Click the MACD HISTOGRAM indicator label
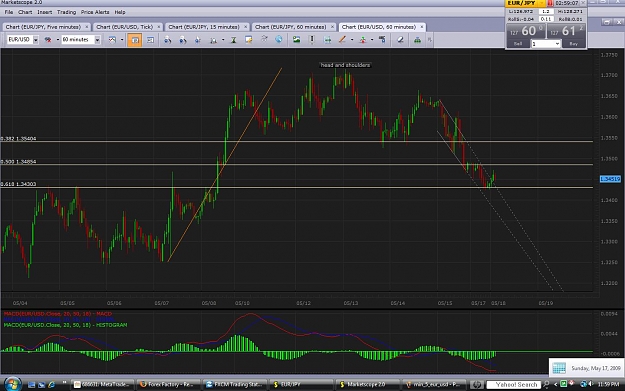Viewport: 625px width, 391px height. [65, 325]
